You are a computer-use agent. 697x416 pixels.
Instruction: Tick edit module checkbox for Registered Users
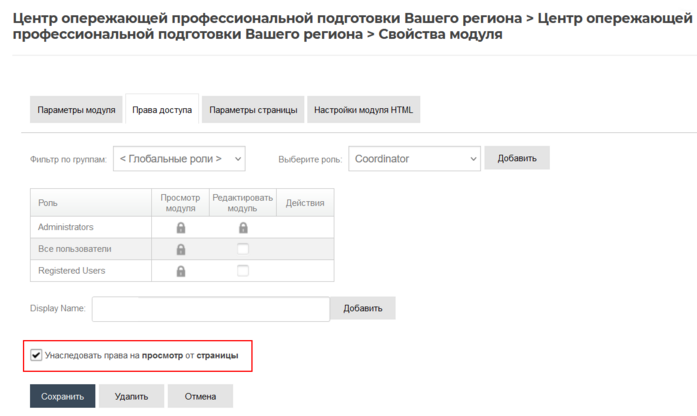coord(243,271)
